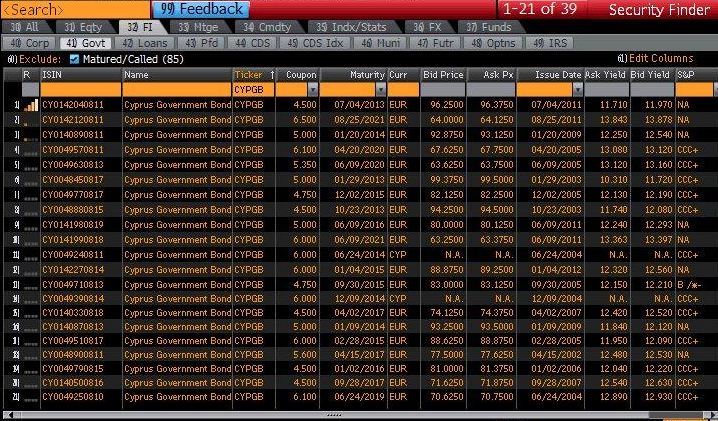The image size is (718, 421).
Task: Sort by the Ask Yield column header
Action: [606, 75]
